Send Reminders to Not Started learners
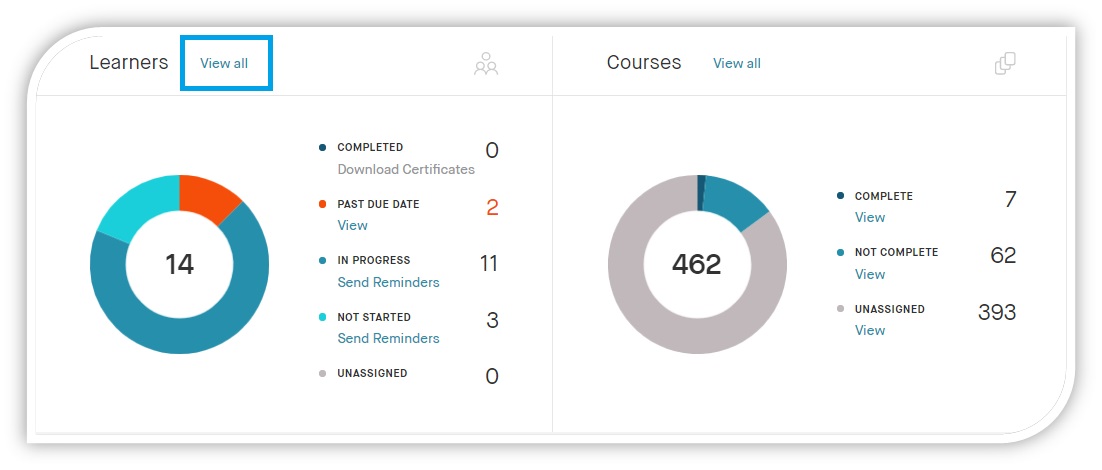The image size is (1102, 470). (x=388, y=339)
